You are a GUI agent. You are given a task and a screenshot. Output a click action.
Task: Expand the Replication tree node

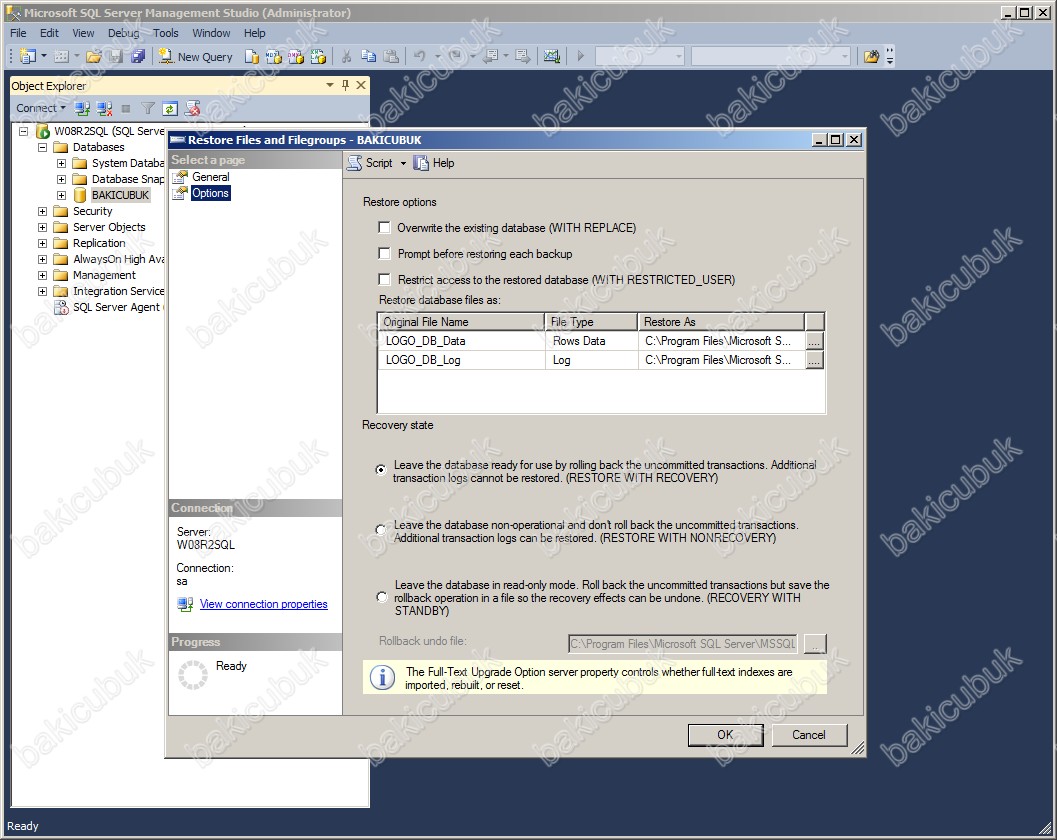42,243
